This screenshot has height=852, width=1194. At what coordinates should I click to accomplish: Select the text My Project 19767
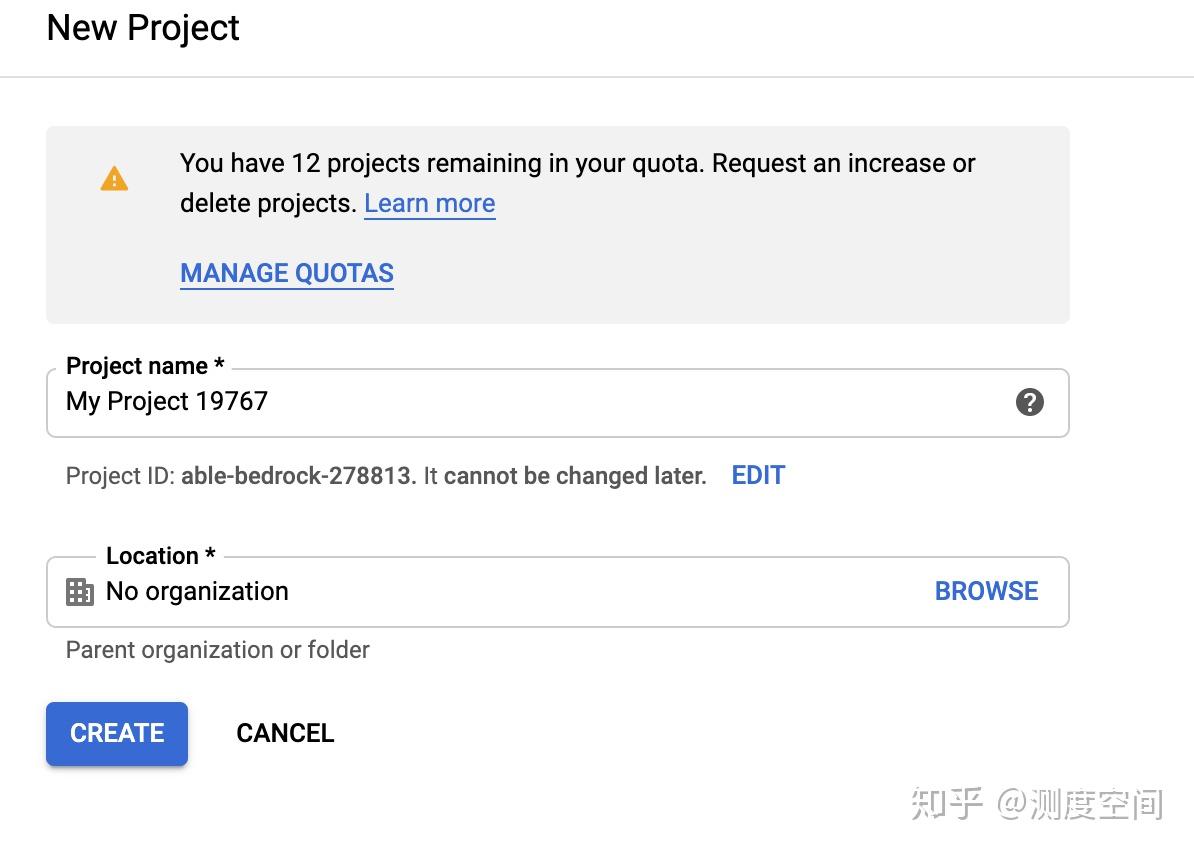click(166, 402)
